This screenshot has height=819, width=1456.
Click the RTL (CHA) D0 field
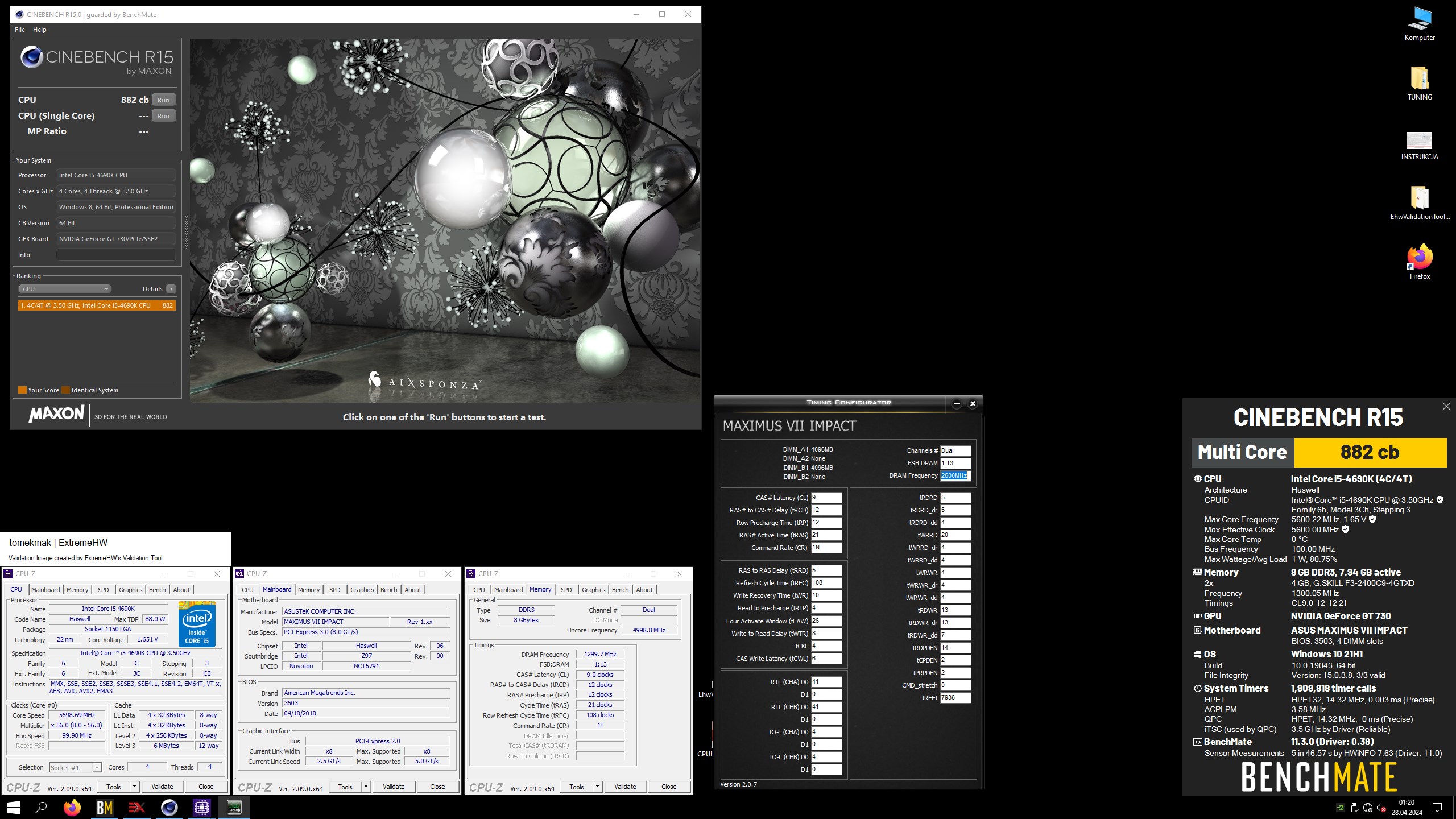click(x=826, y=682)
